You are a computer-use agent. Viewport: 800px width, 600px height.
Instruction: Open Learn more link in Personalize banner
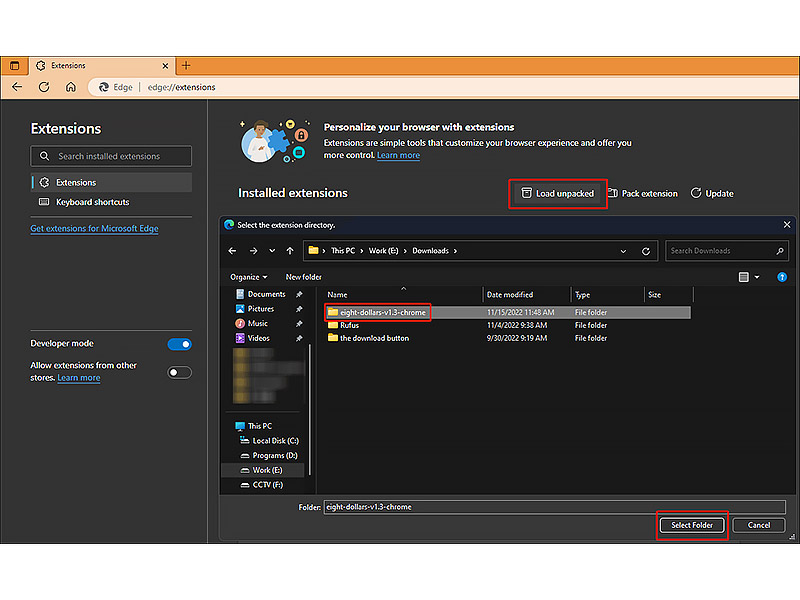[x=398, y=155]
